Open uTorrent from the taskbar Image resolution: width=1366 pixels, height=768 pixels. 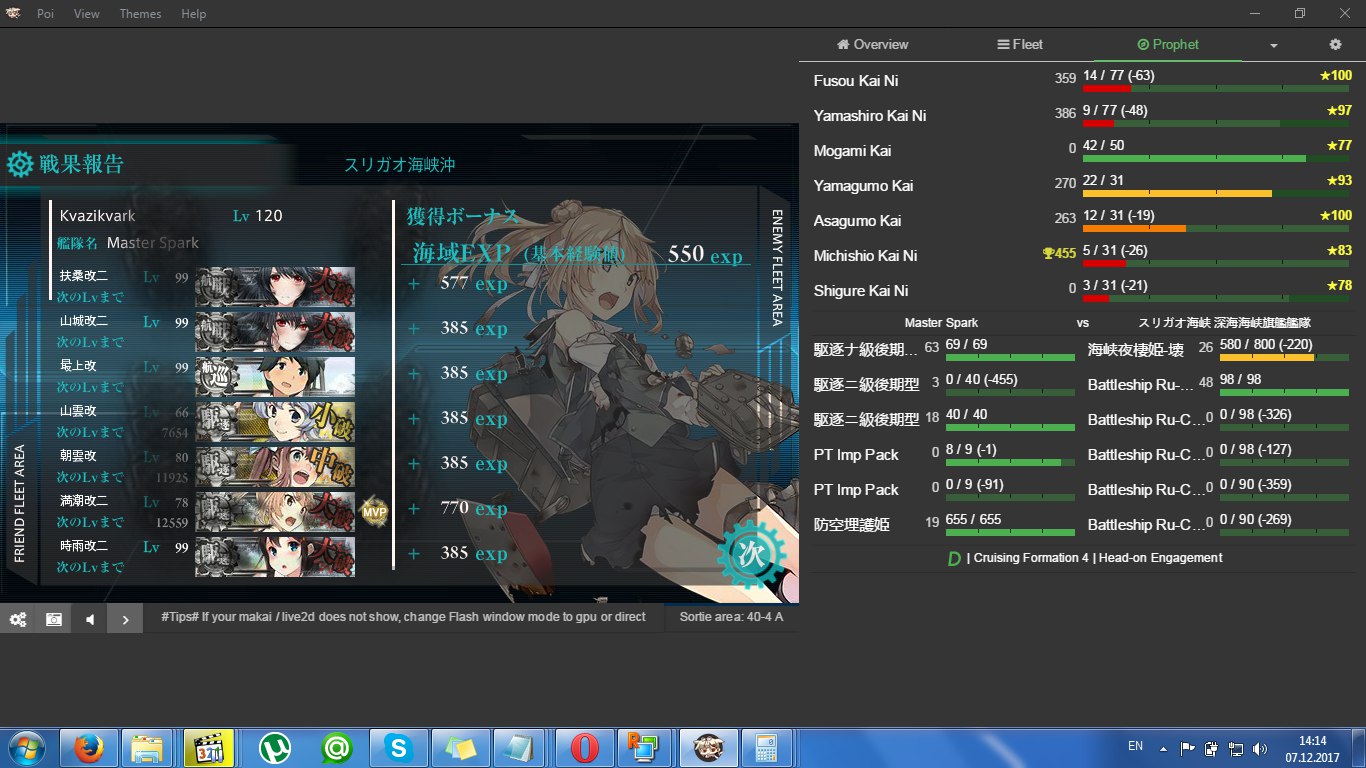[x=274, y=747]
